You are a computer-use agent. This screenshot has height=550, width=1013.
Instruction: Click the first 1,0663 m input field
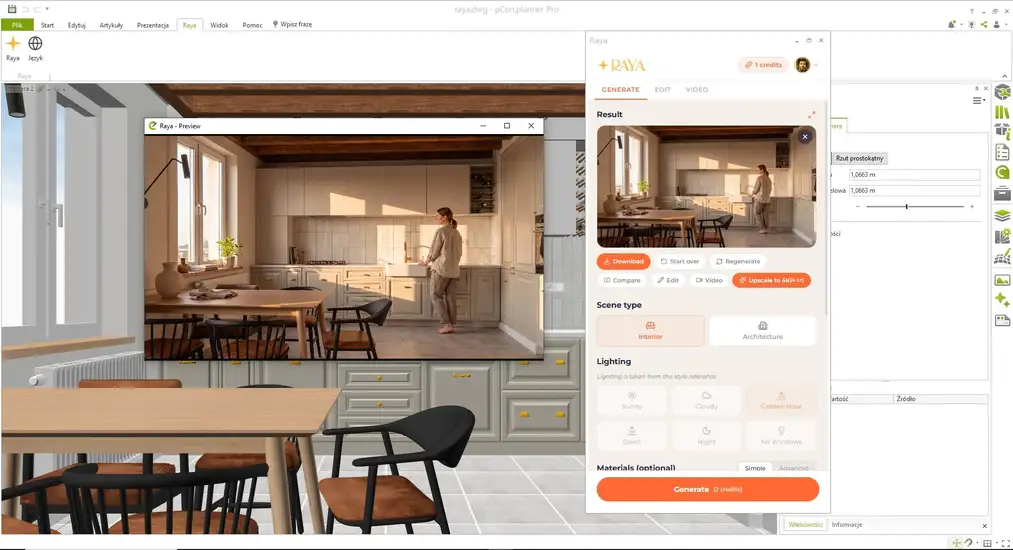pyautogui.click(x=914, y=175)
